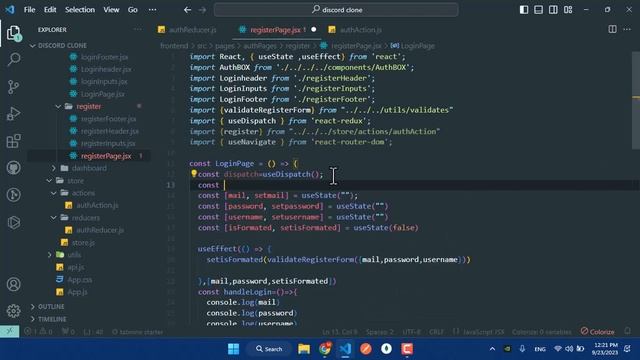Click the Colorize status bar button

pyautogui.click(x=598, y=331)
